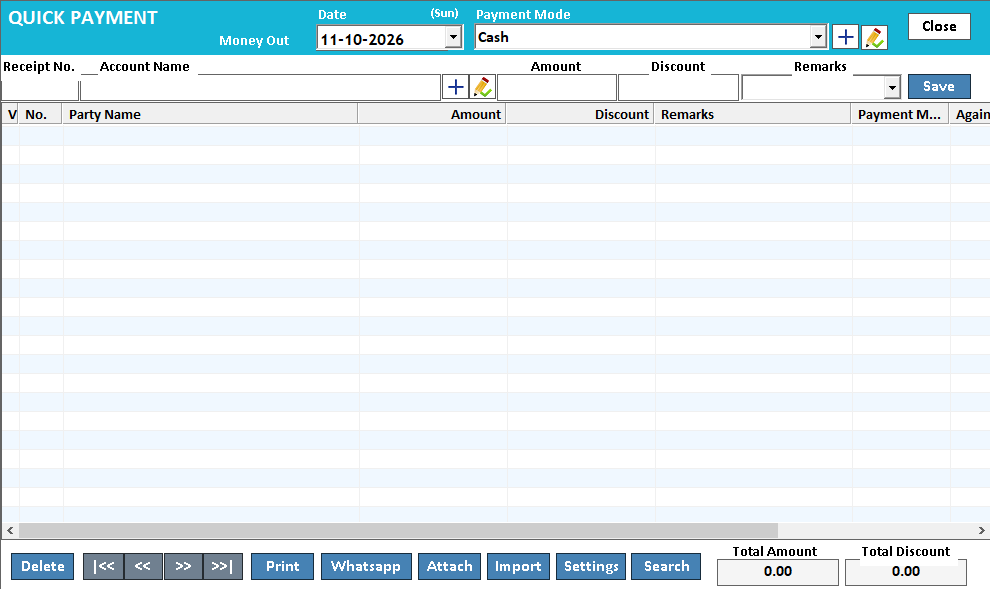Click the Total Discount value box
The width and height of the screenshot is (990, 589).
pyautogui.click(x=906, y=572)
